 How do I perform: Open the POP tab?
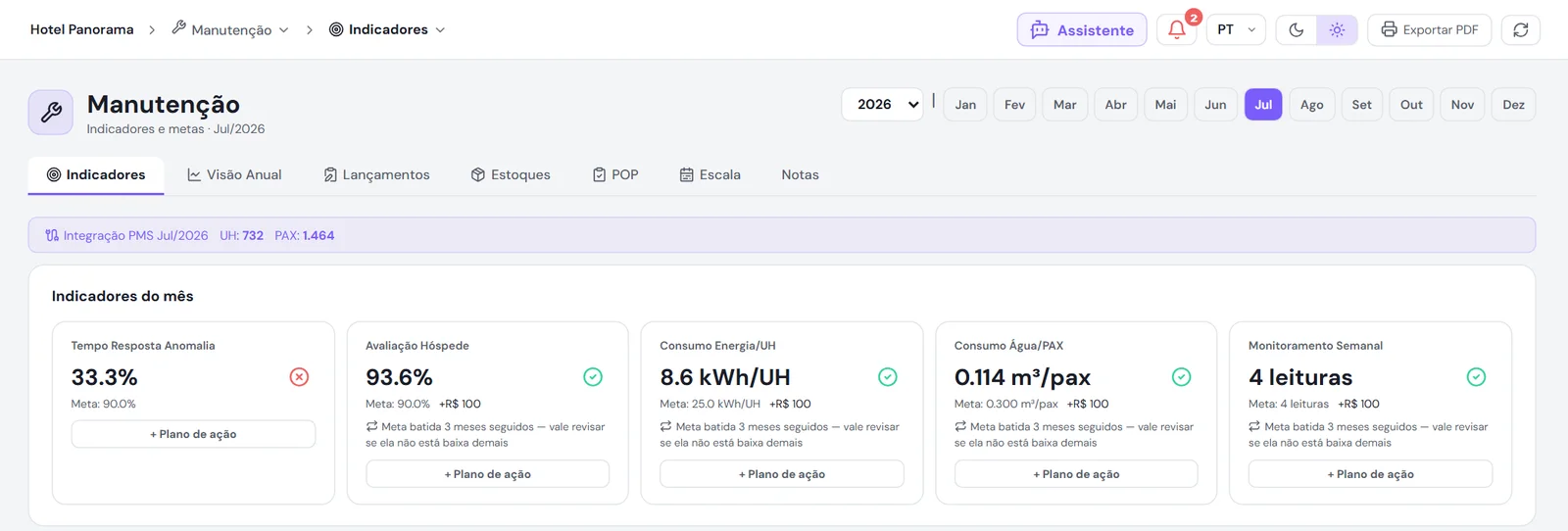pos(615,174)
